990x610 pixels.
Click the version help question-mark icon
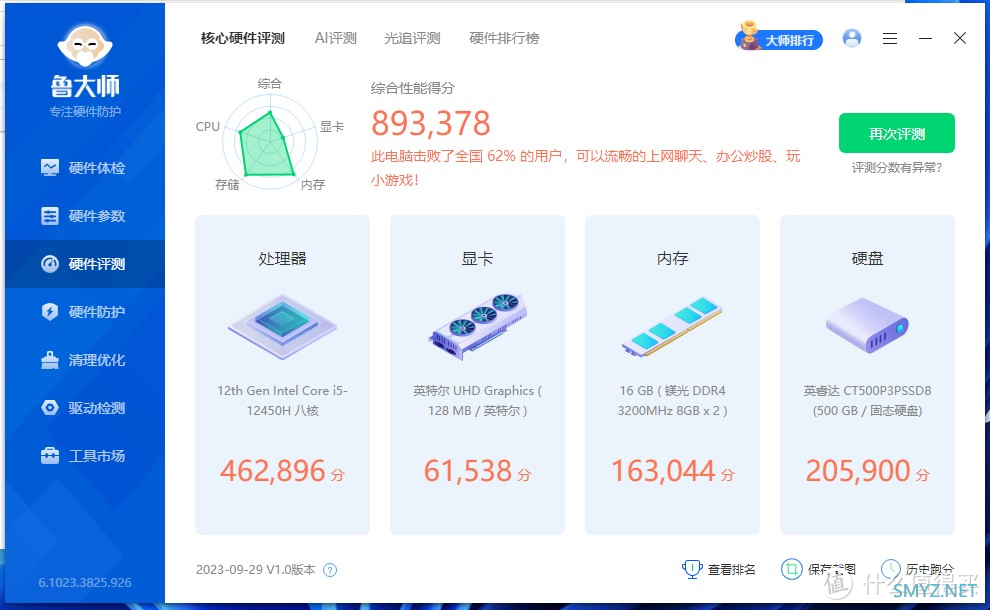pyautogui.click(x=330, y=570)
